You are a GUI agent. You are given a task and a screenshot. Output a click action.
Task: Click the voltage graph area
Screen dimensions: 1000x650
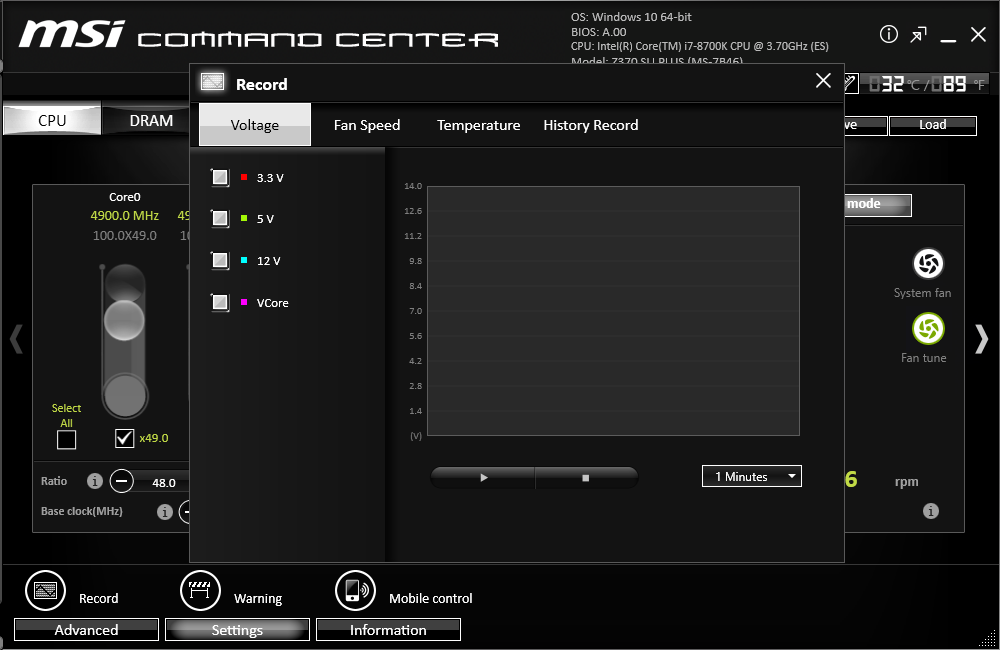613,311
